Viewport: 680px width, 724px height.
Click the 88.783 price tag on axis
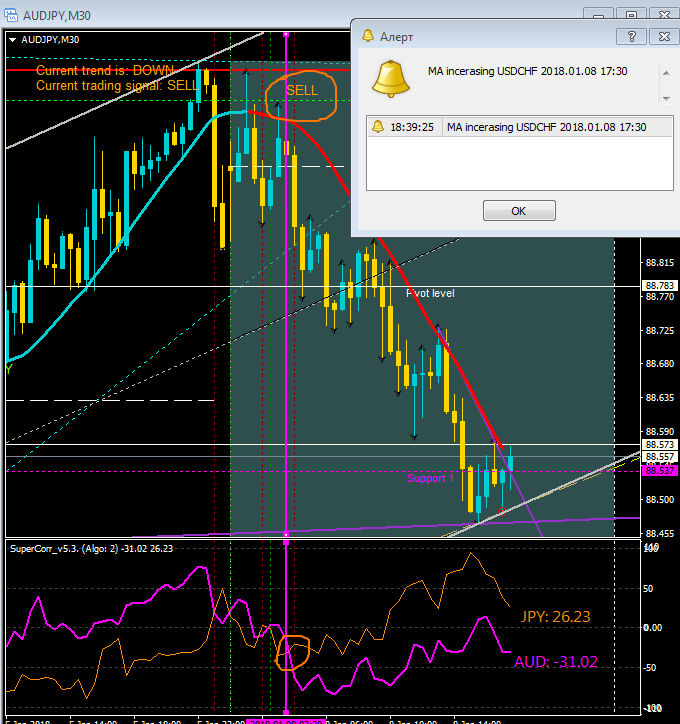point(660,286)
